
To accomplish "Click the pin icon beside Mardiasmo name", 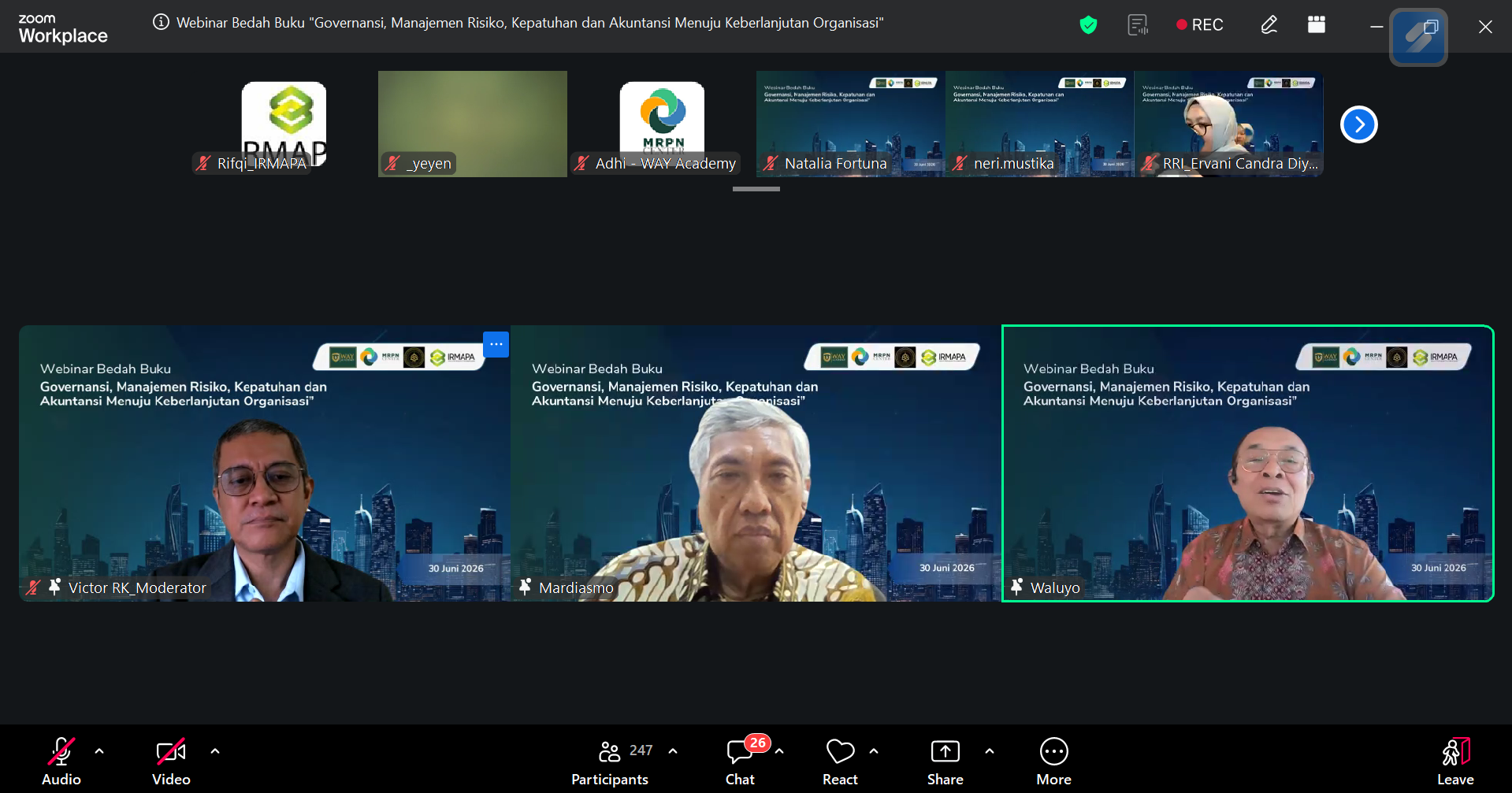I will 526,587.
